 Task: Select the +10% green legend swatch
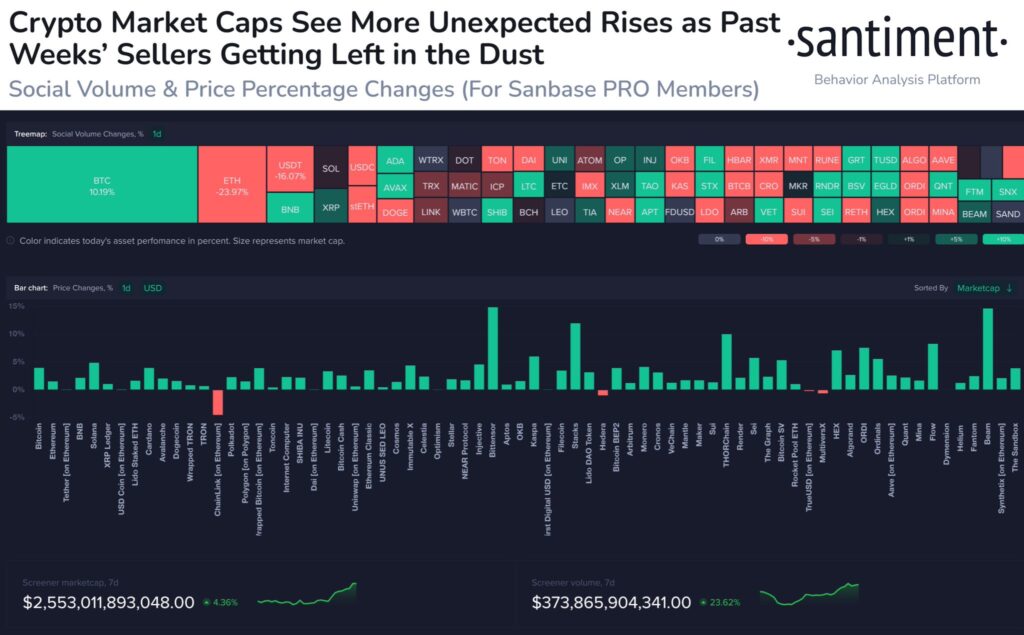point(1003,239)
